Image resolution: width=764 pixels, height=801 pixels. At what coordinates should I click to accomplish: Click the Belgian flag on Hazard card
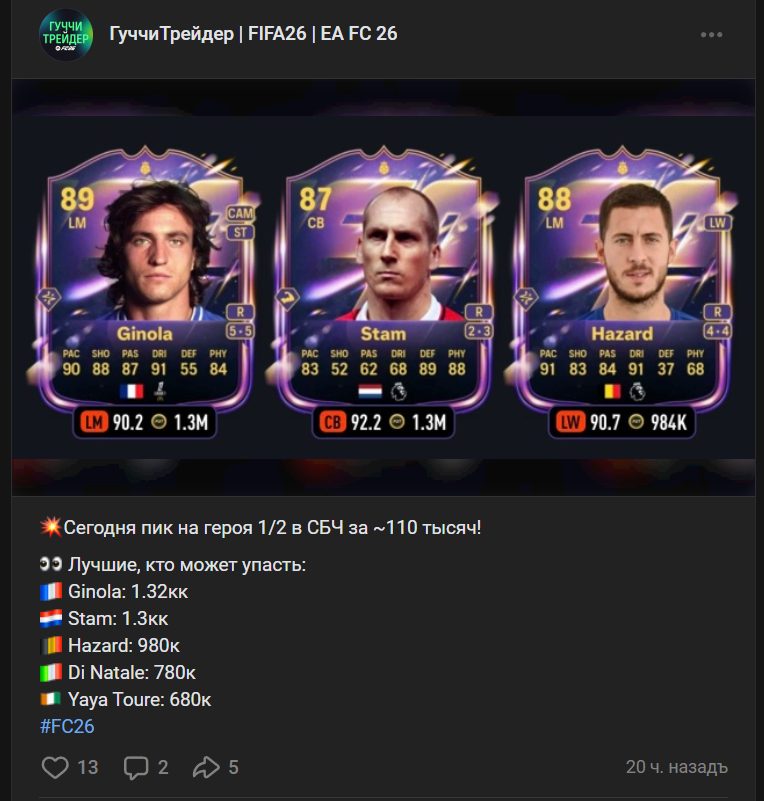(x=612, y=391)
